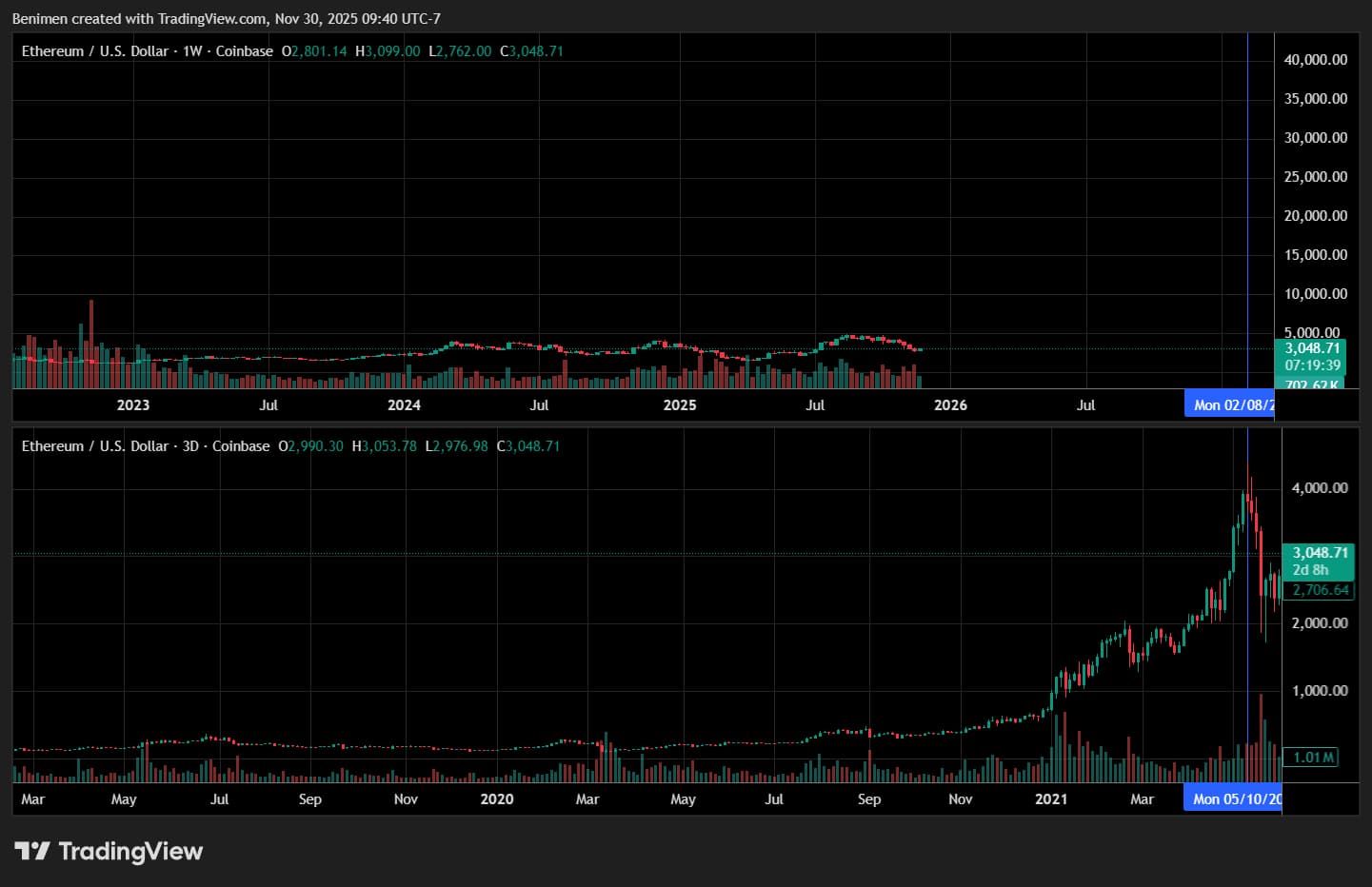
Task: Click 2024 on the weekly time axis
Action: 404,405
